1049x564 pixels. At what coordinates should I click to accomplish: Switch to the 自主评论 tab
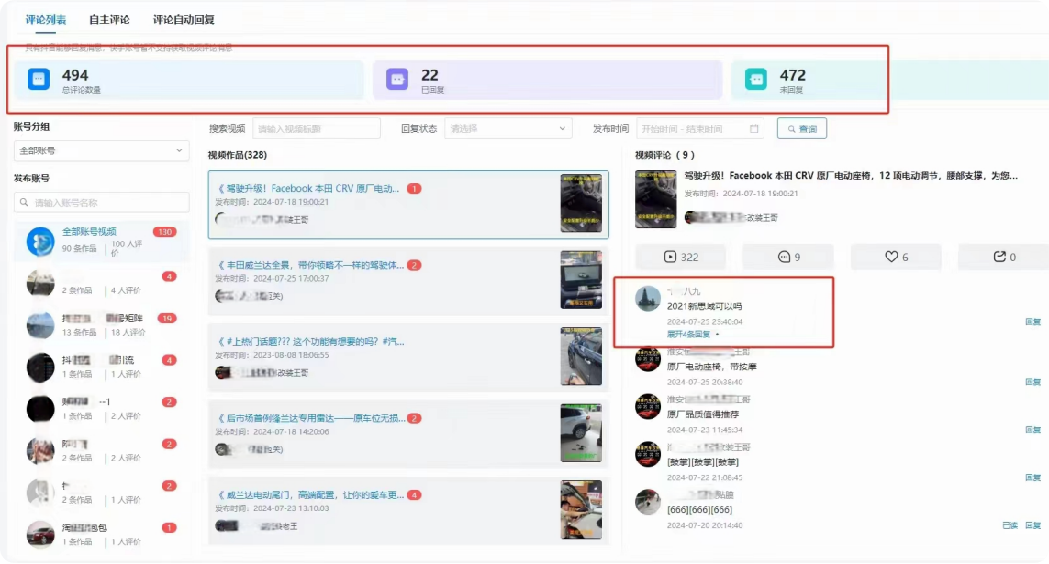click(x=109, y=19)
